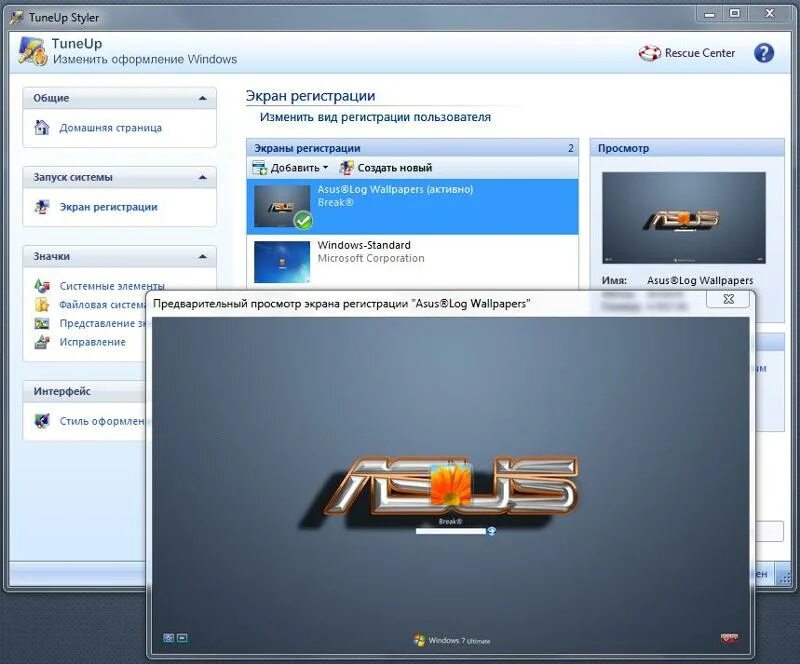Open Домашняя страница link
The image size is (800, 664).
[x=111, y=128]
